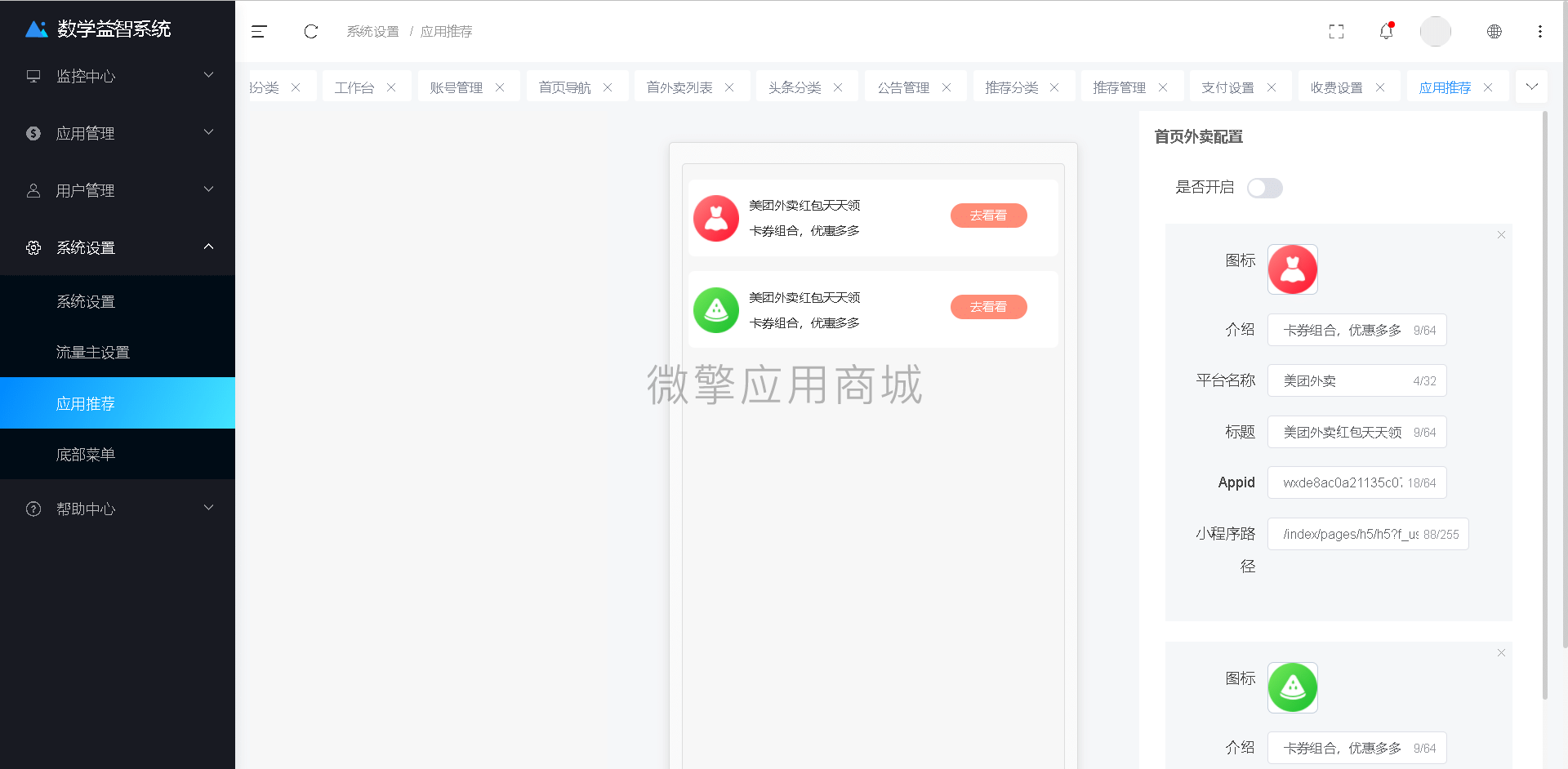Close the 推荐分类 tab
1568x769 pixels.
(1054, 87)
